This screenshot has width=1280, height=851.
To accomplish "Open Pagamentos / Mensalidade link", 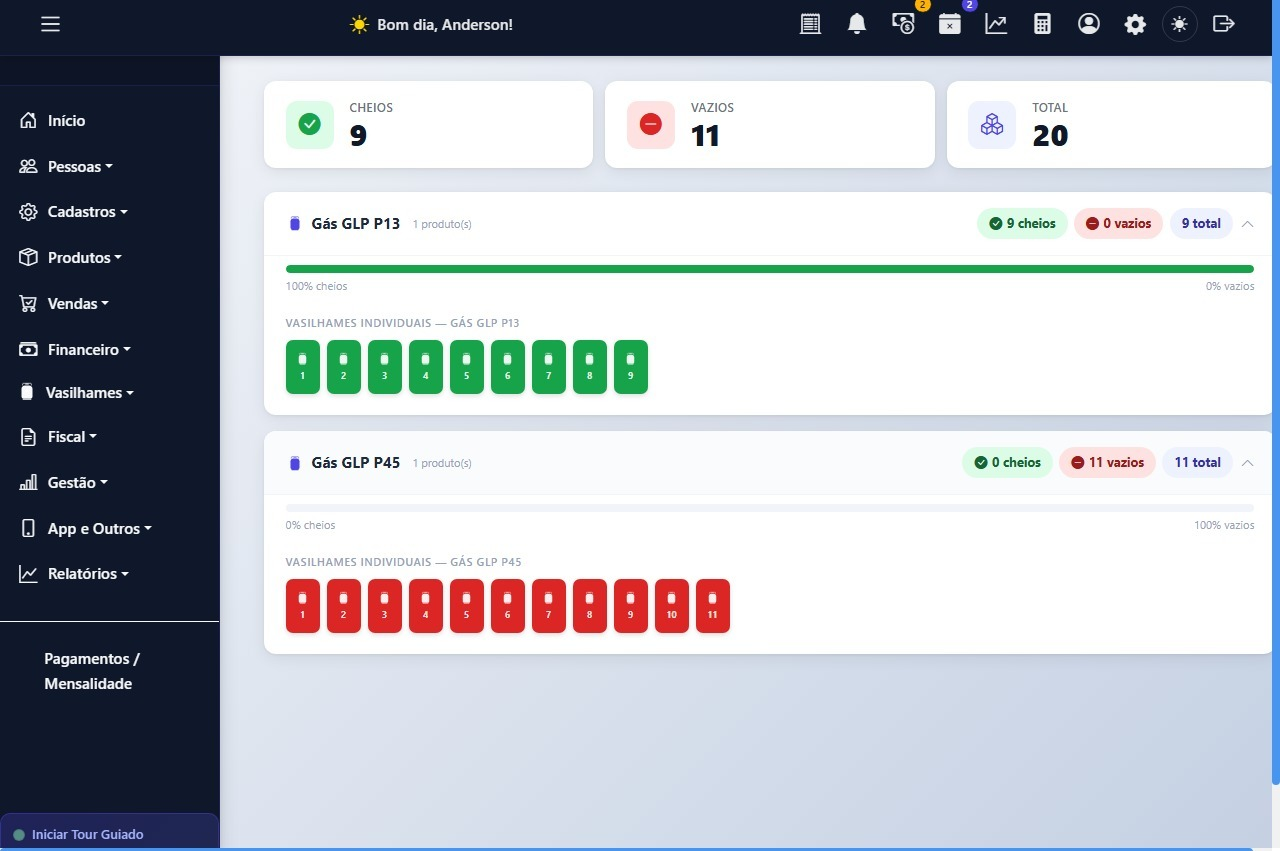I will (x=92, y=670).
